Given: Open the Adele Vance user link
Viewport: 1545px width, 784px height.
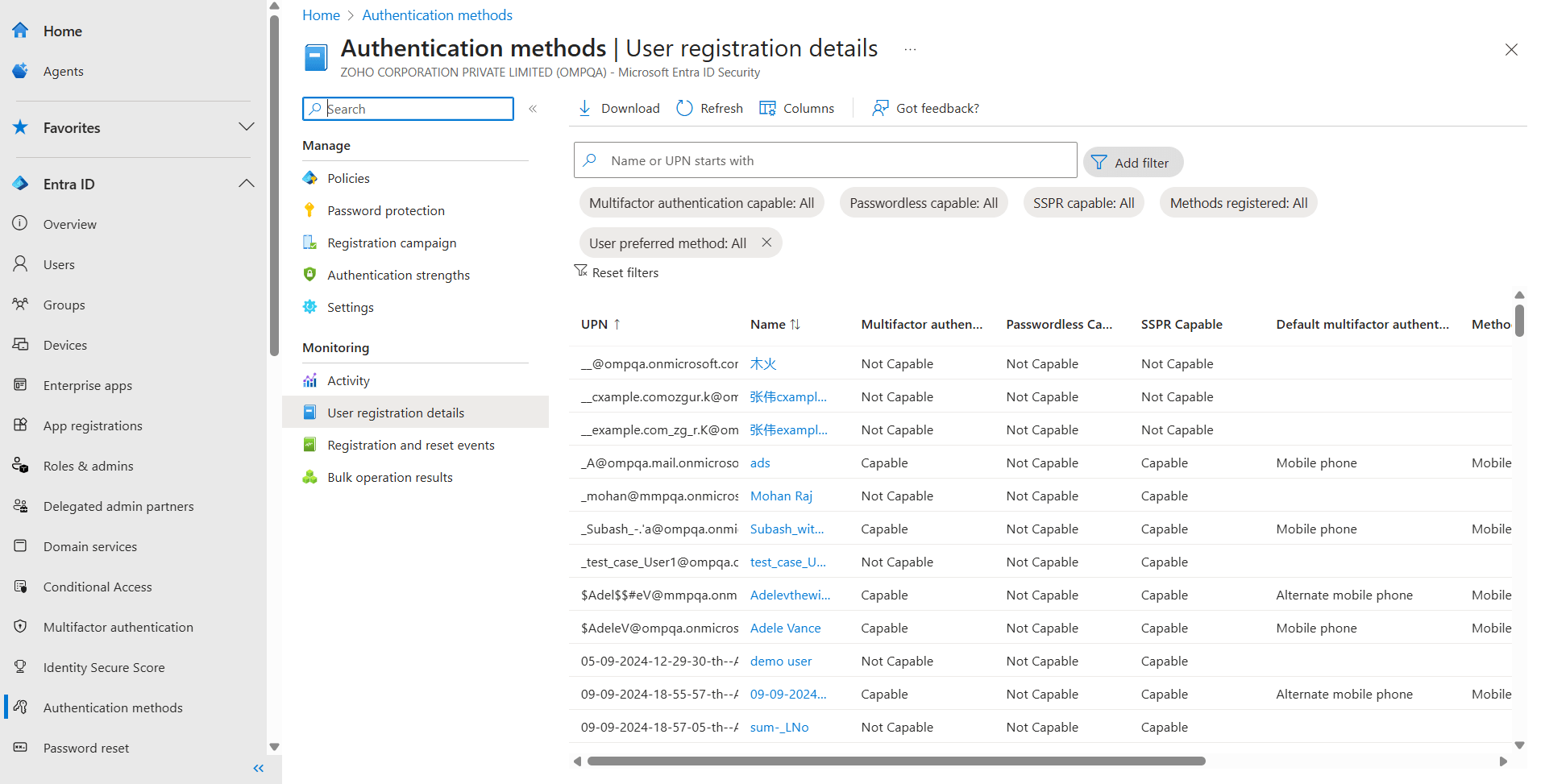Looking at the screenshot, I should (x=785, y=628).
